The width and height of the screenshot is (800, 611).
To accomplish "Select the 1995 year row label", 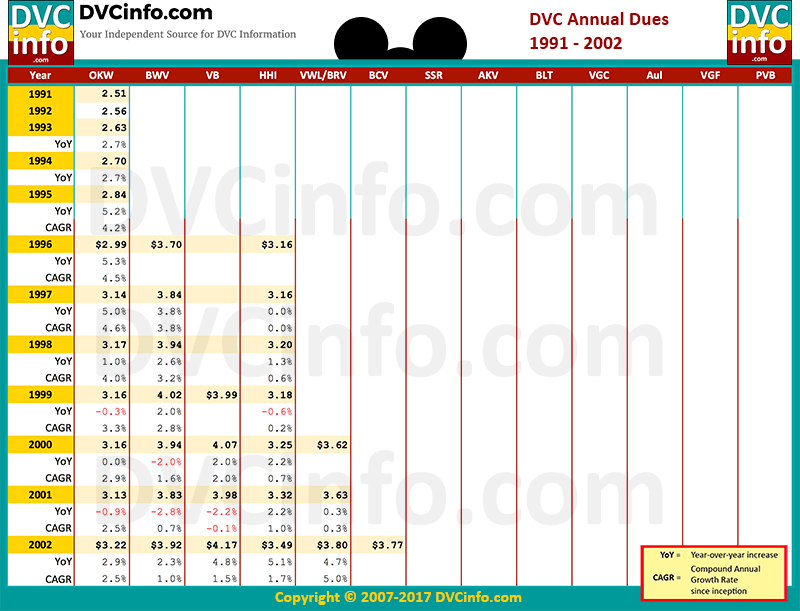I will pos(40,194).
